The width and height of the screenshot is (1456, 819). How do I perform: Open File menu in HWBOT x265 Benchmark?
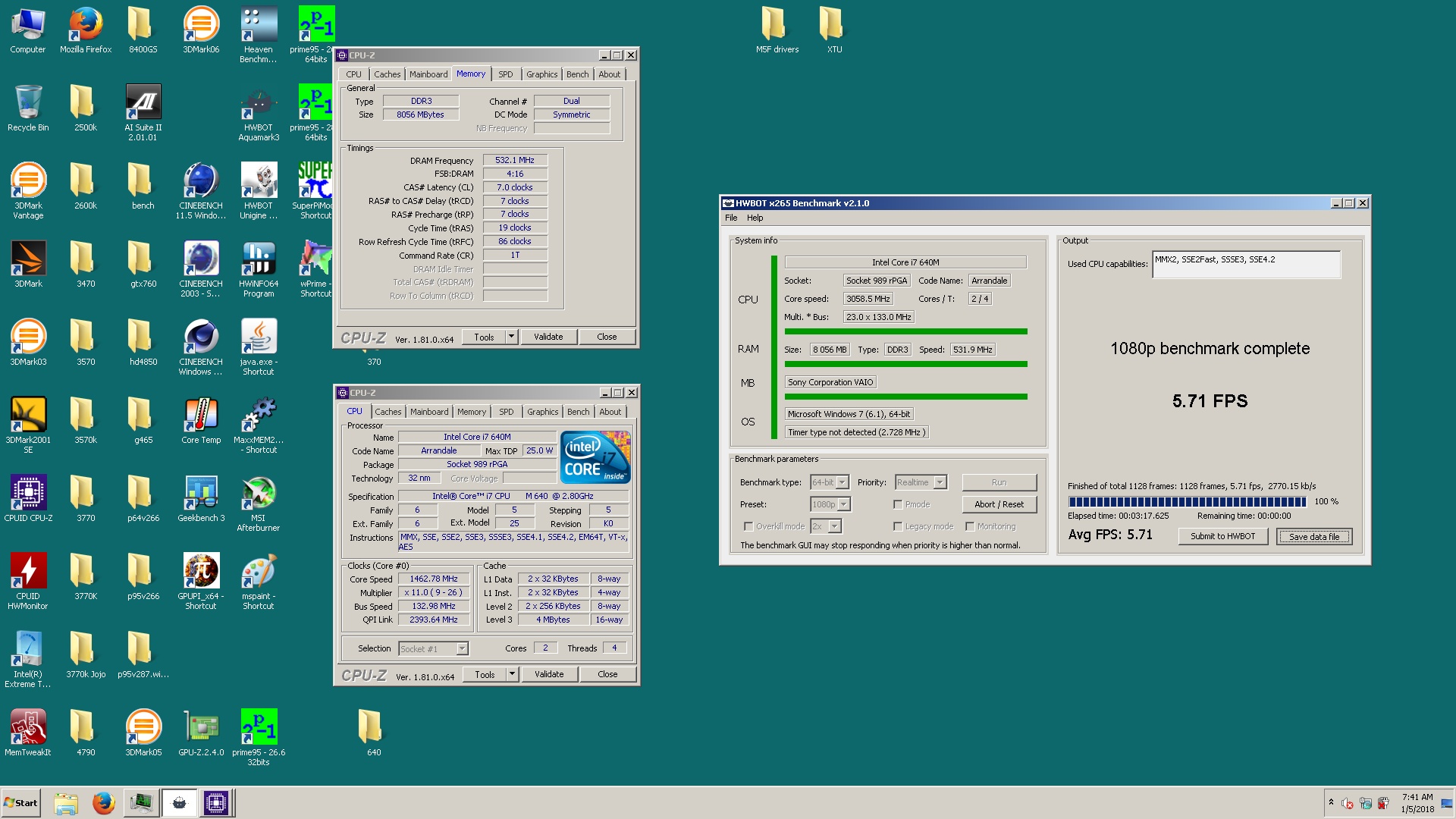pyautogui.click(x=731, y=218)
